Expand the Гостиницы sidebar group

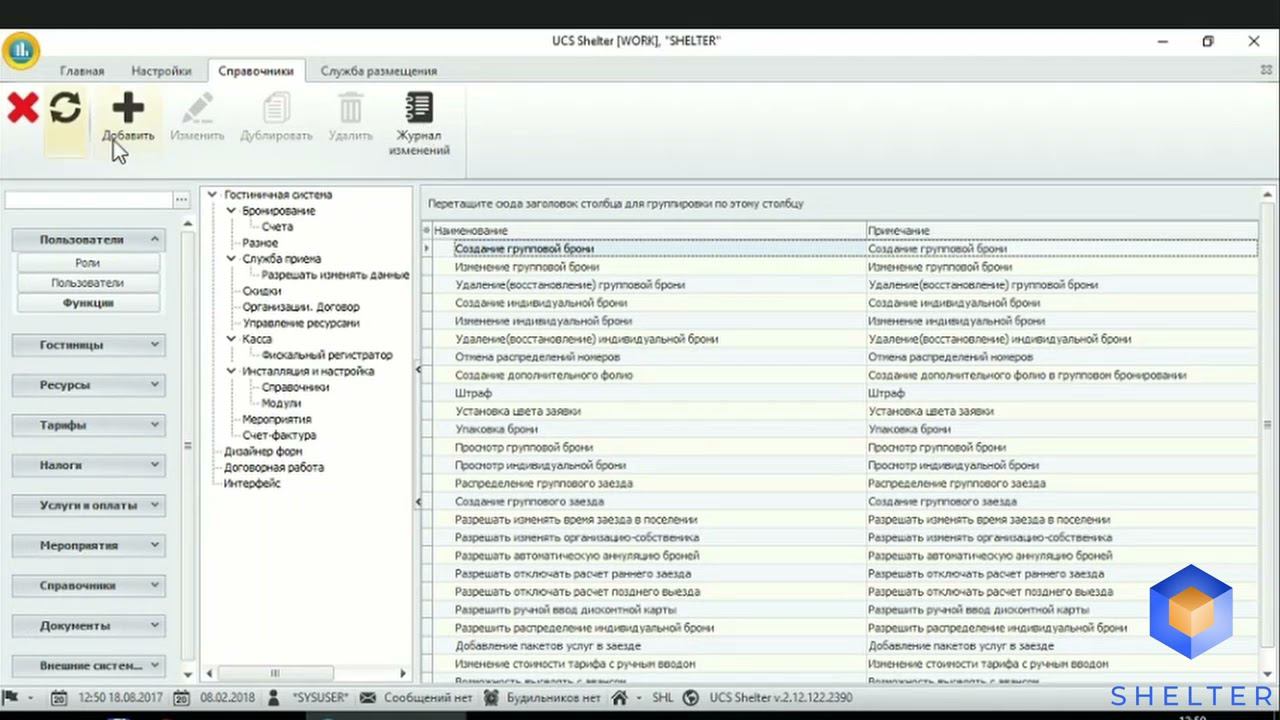pos(155,344)
